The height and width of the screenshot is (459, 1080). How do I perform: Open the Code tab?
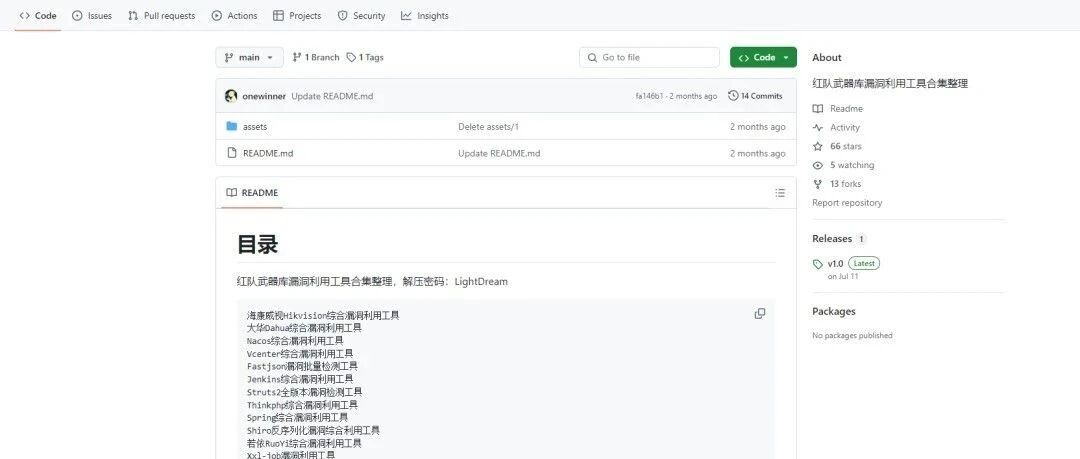(x=38, y=16)
